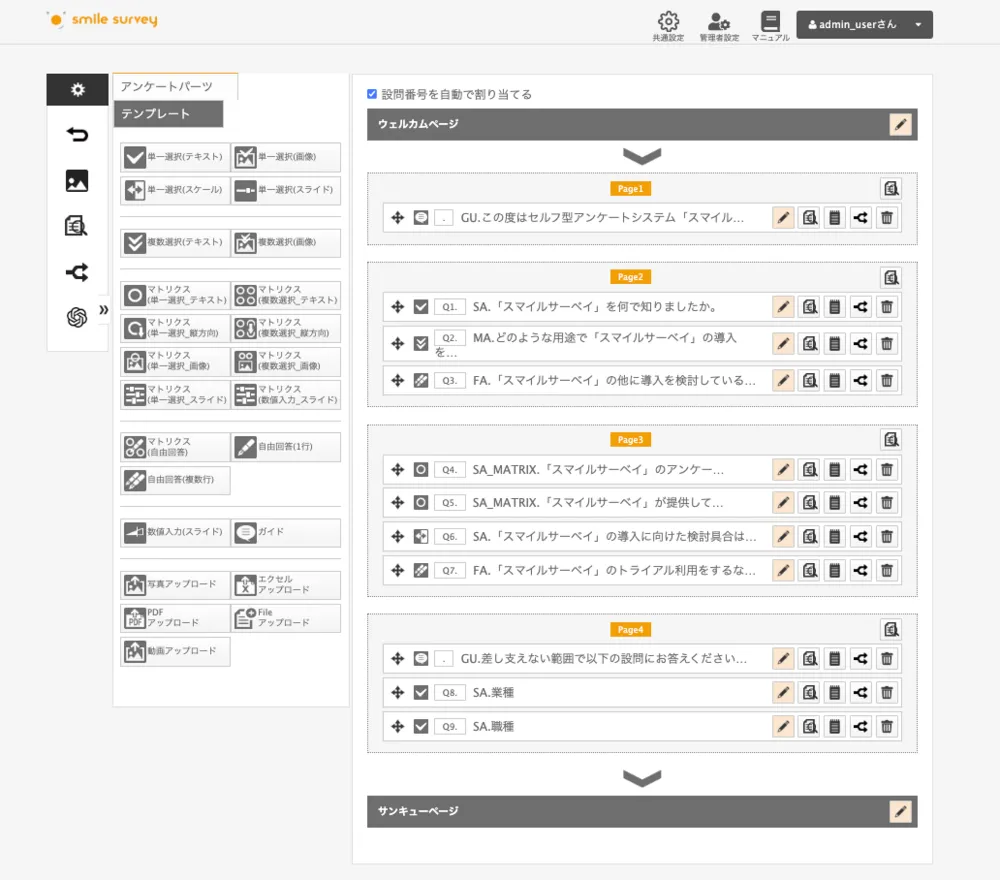Open the admin_user account dropdown
1000x880 pixels.
tap(864, 25)
